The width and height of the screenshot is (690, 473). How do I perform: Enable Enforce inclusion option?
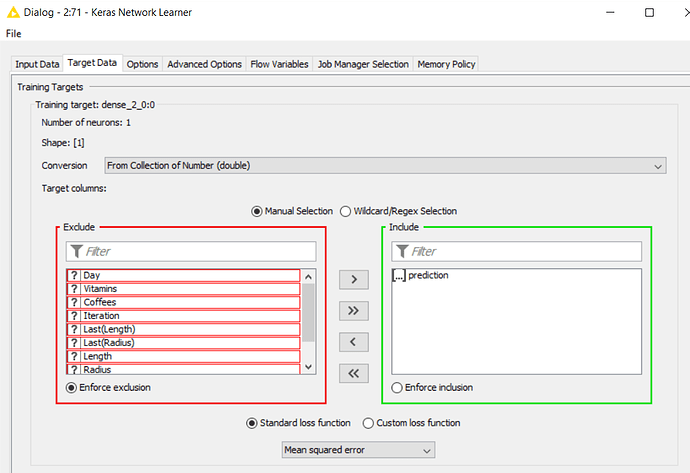[x=397, y=388]
